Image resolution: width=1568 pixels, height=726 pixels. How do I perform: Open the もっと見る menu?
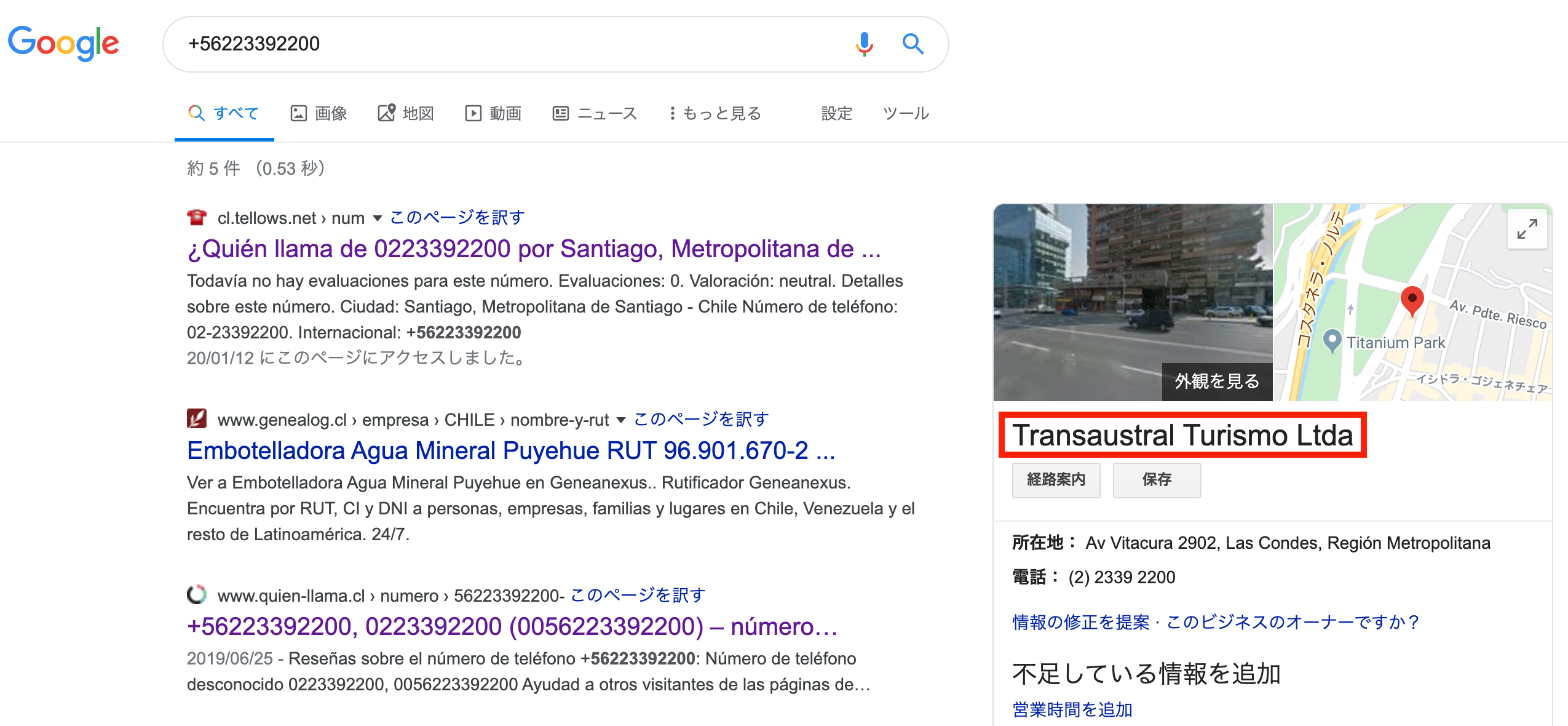click(716, 113)
